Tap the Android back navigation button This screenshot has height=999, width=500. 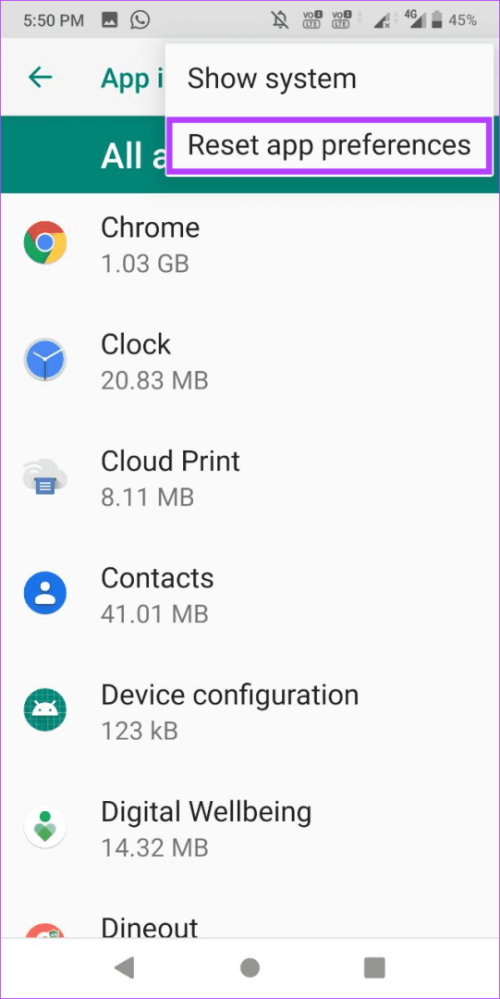(x=125, y=968)
